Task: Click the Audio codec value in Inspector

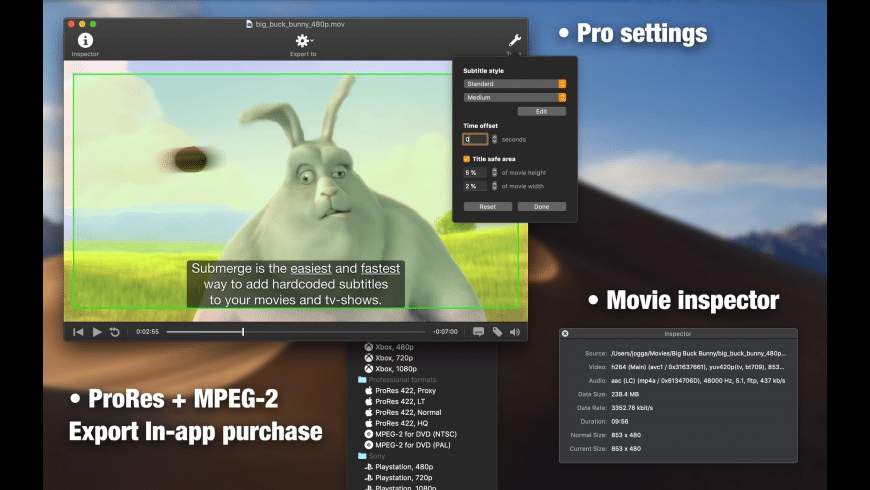Action: (698, 381)
